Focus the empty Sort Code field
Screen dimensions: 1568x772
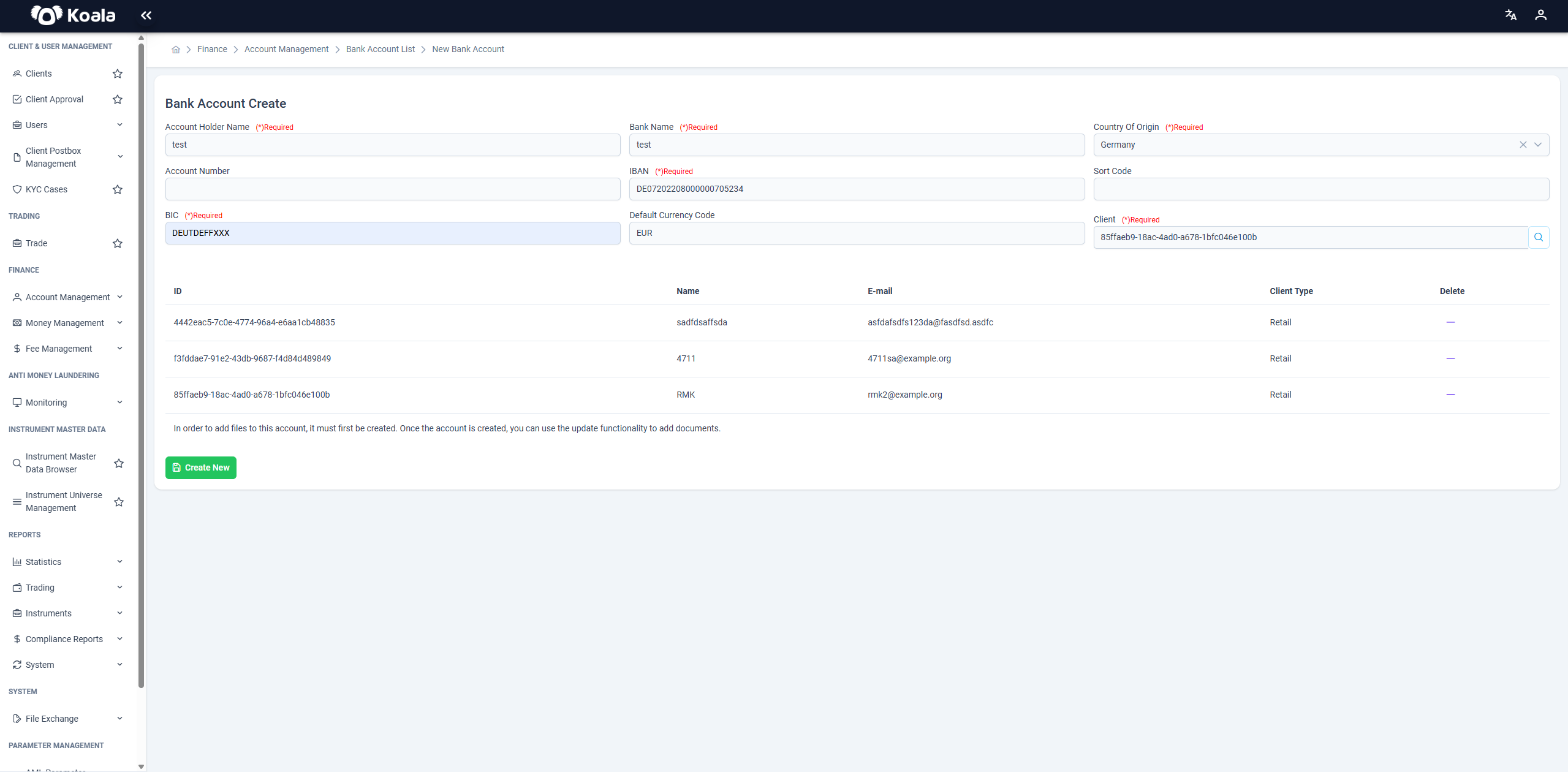pyautogui.click(x=1321, y=189)
